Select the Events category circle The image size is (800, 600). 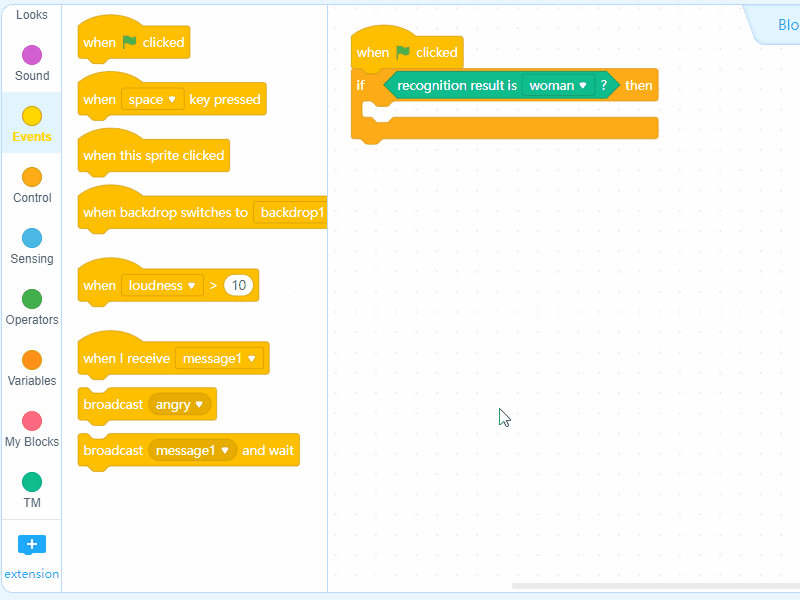(x=32, y=116)
